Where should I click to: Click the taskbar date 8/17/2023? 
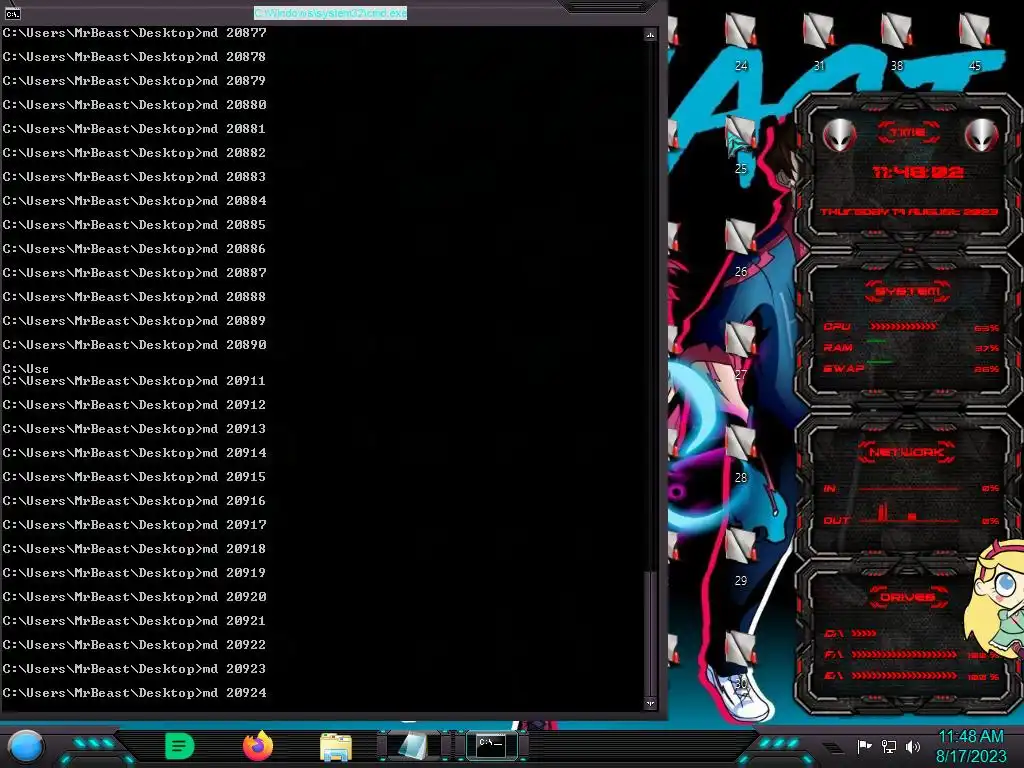click(971, 757)
